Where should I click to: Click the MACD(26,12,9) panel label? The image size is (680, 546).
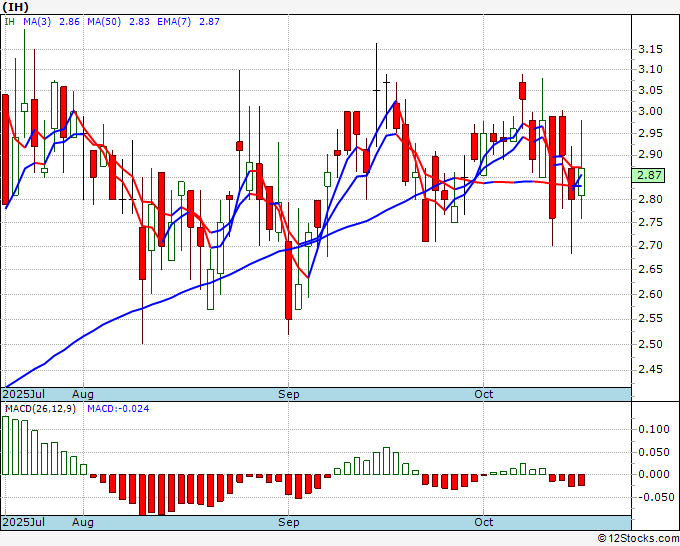[40, 409]
